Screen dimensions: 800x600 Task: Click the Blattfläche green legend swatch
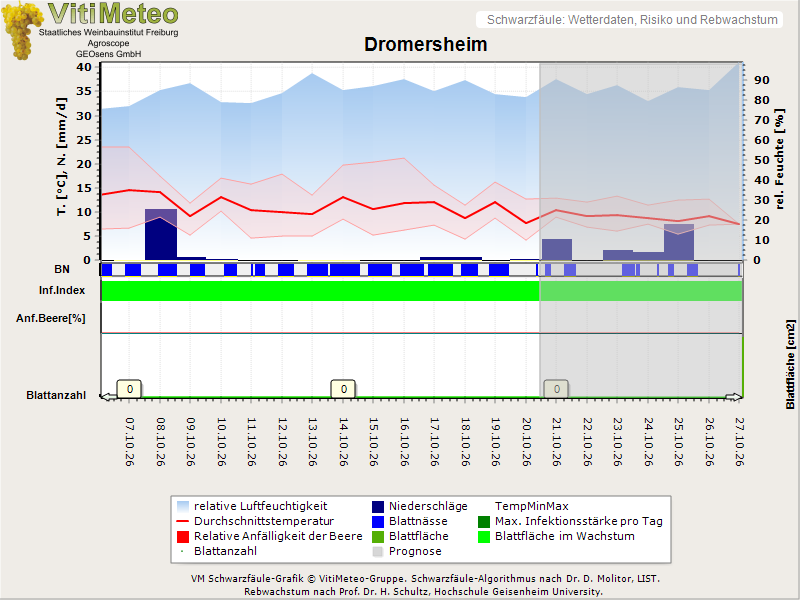point(378,536)
